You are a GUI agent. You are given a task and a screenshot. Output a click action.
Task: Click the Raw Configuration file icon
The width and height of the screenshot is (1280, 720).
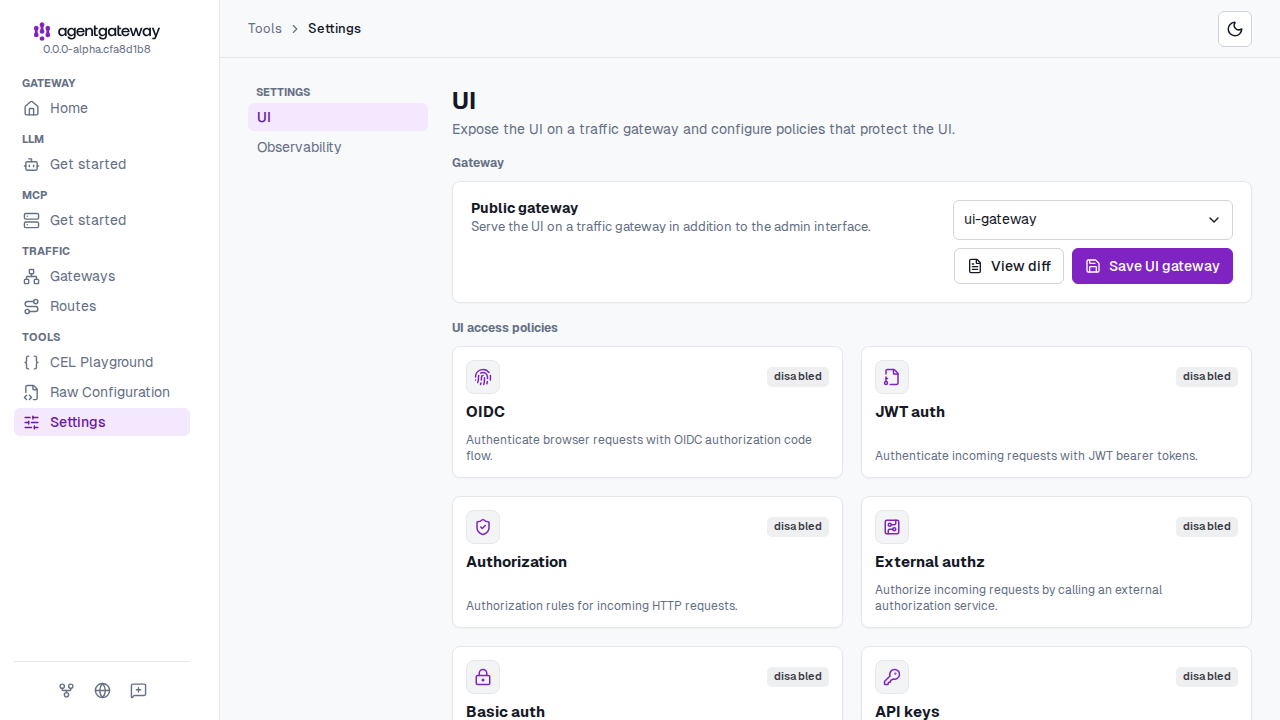point(32,392)
